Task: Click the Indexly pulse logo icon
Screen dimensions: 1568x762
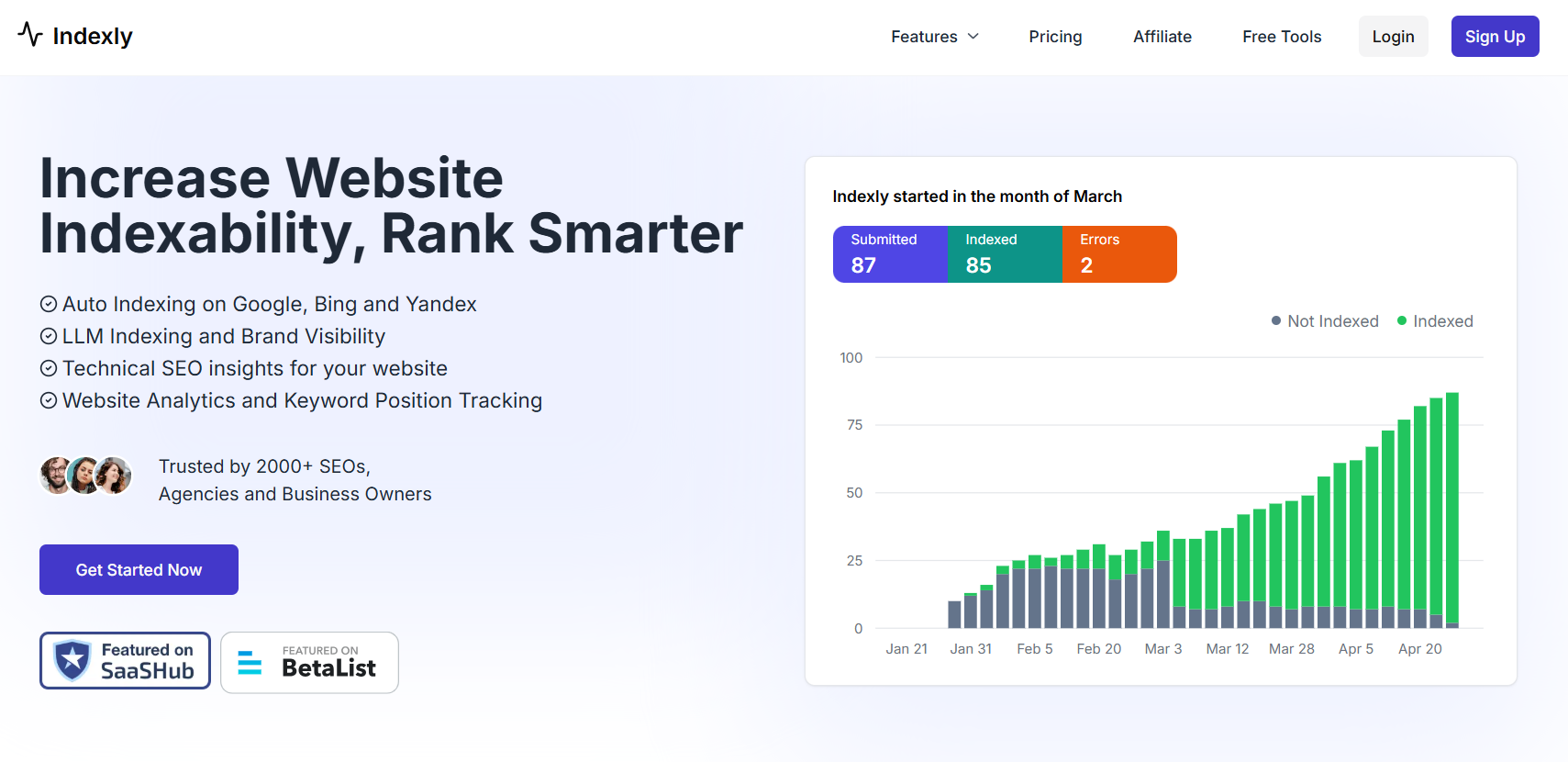Action: 30,35
